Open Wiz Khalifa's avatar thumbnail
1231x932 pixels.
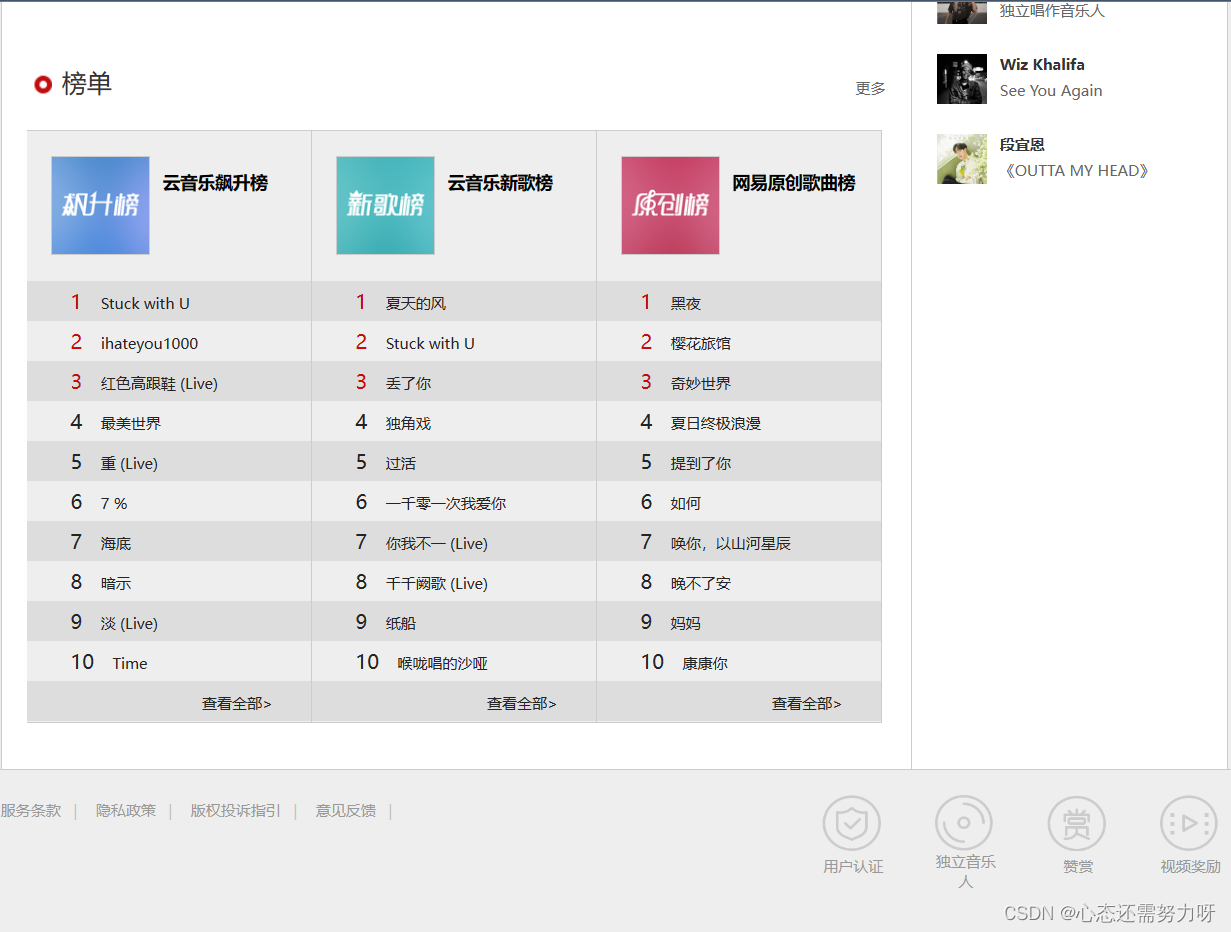[x=962, y=79]
